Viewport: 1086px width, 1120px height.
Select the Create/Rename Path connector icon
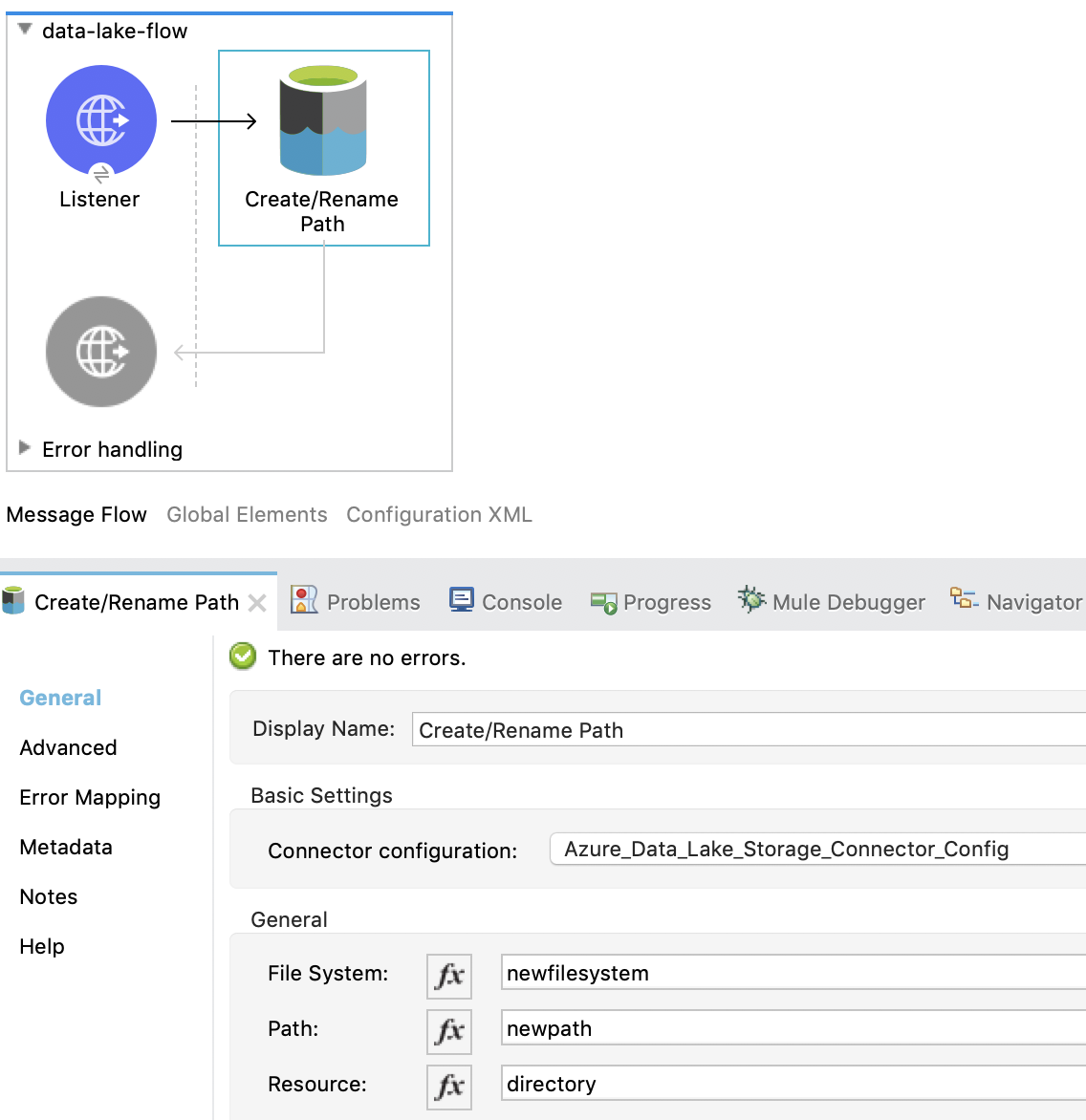pos(323,119)
